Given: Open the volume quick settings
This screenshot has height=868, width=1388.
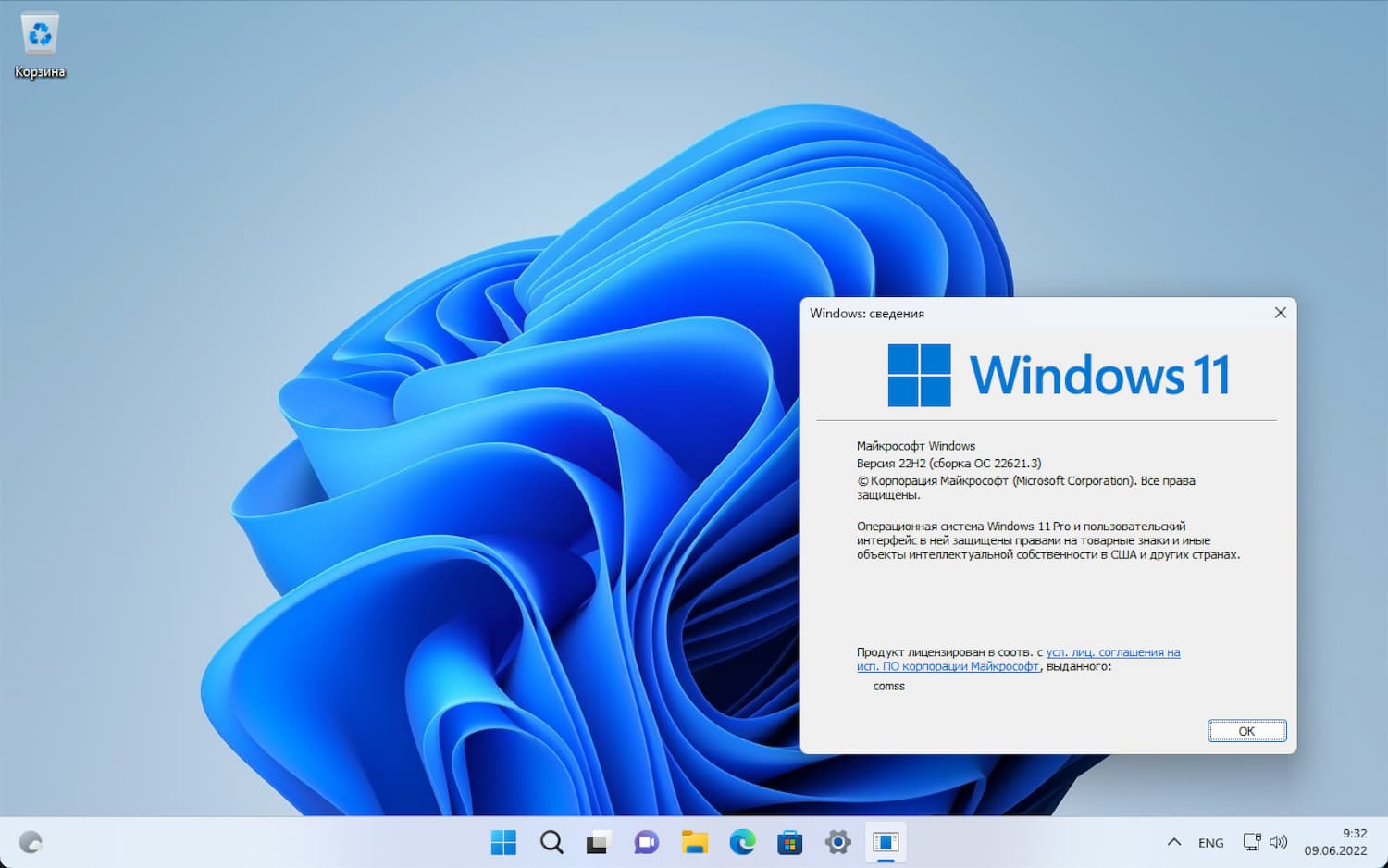Looking at the screenshot, I should (1279, 842).
